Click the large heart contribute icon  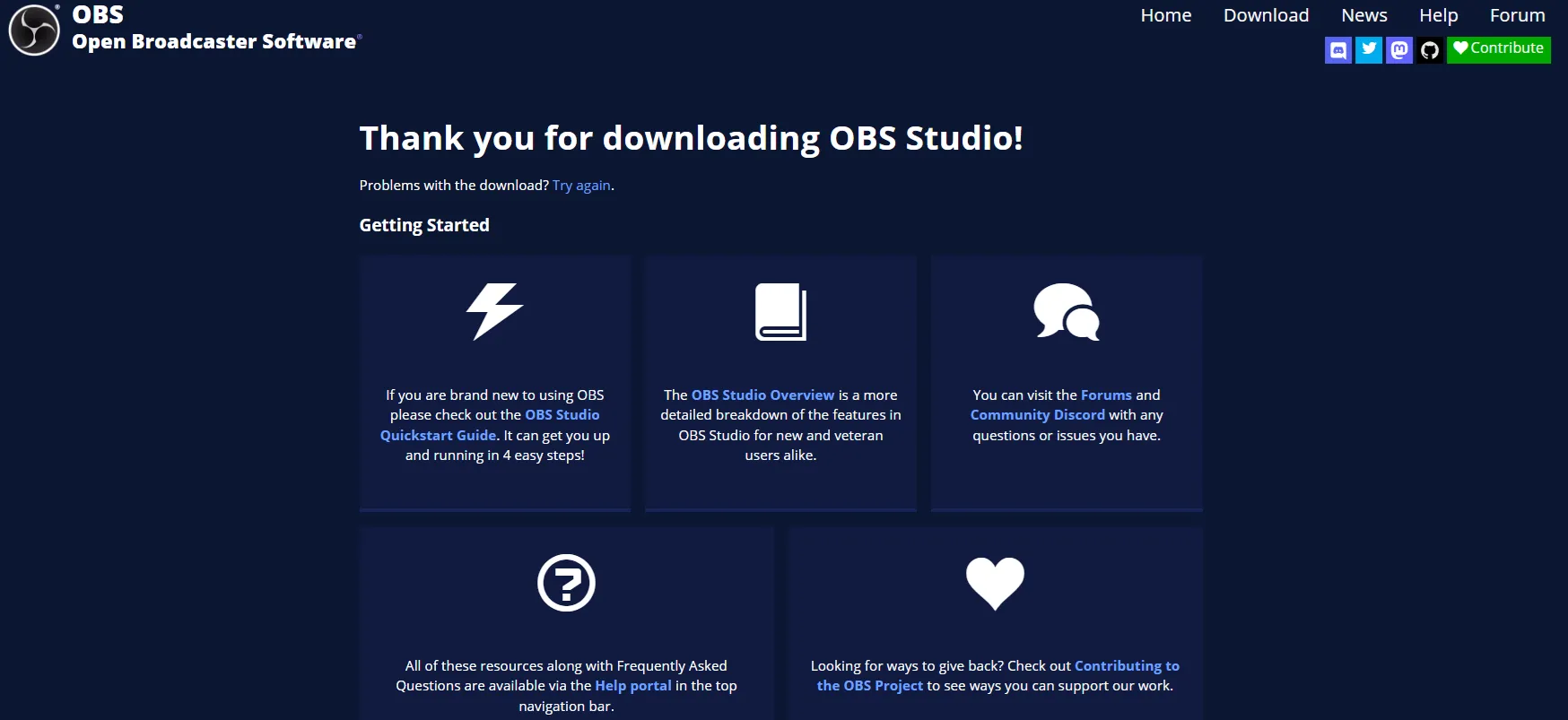point(995,584)
